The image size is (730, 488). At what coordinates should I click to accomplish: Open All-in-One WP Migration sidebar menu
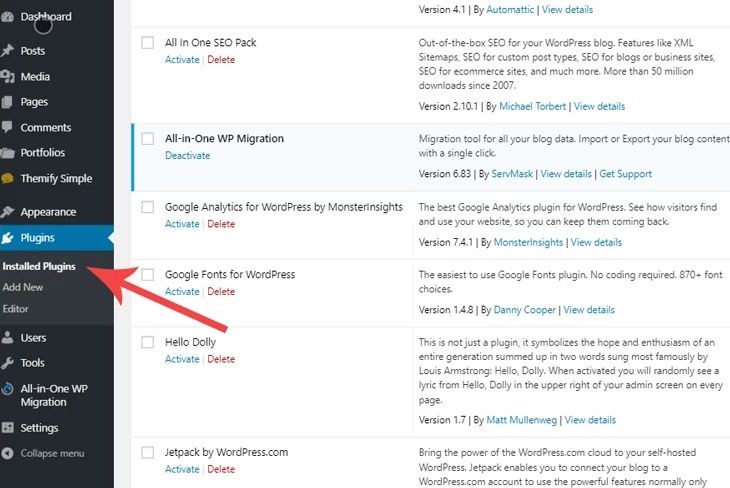pos(54,395)
